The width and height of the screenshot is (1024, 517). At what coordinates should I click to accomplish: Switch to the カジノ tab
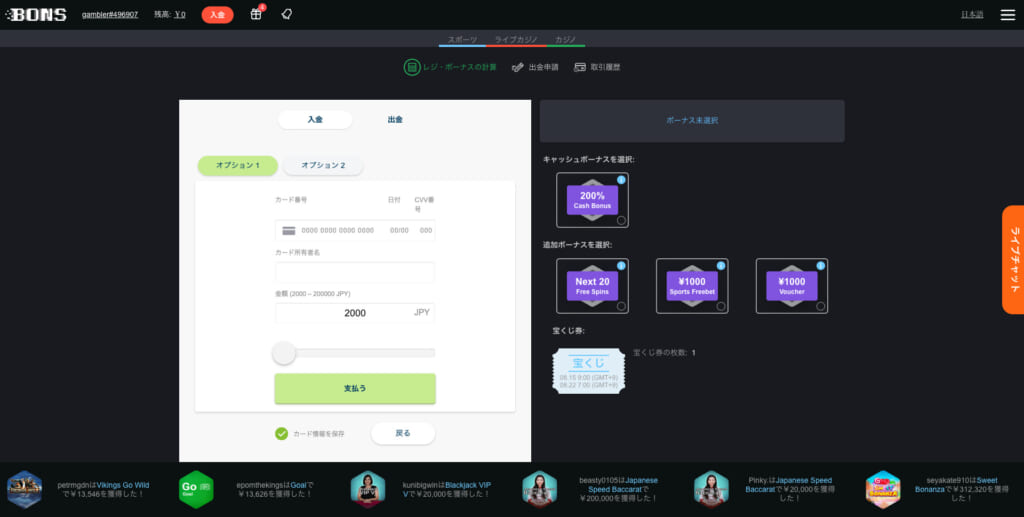pyautogui.click(x=566, y=40)
